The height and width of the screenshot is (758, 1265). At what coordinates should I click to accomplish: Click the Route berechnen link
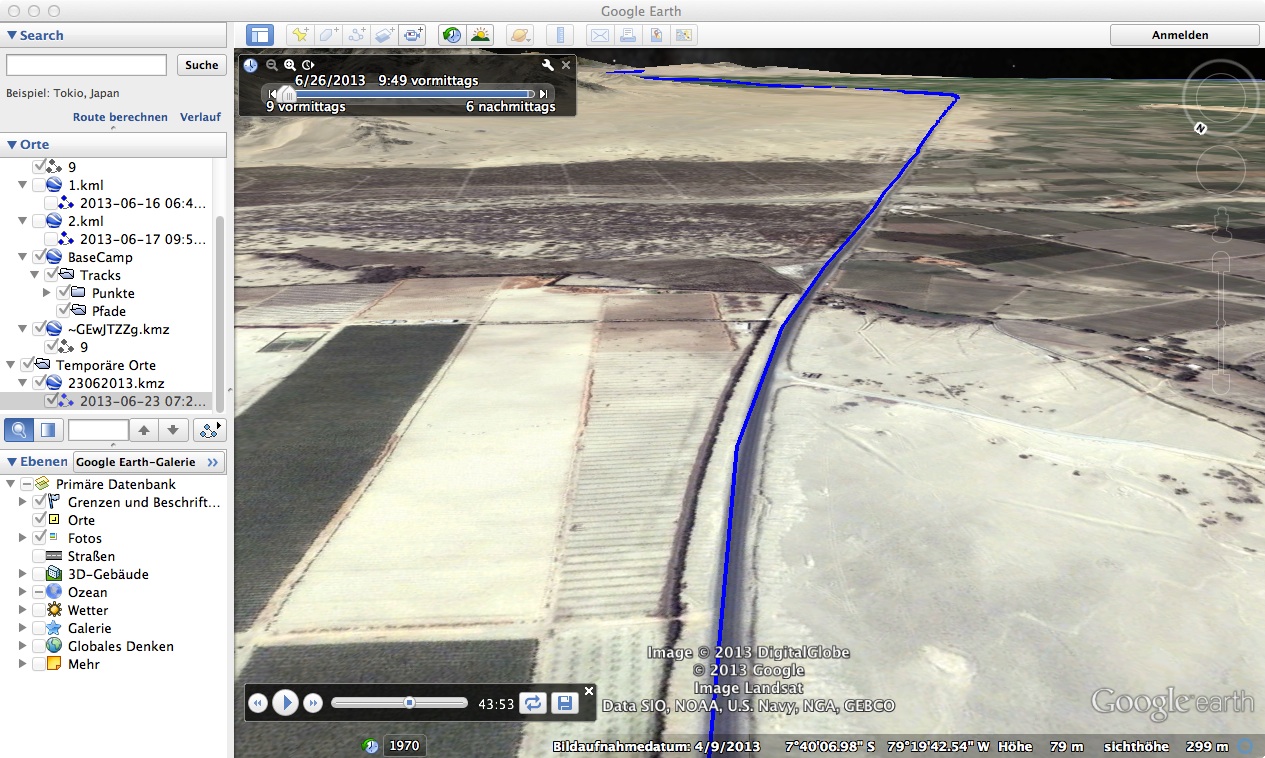point(120,117)
